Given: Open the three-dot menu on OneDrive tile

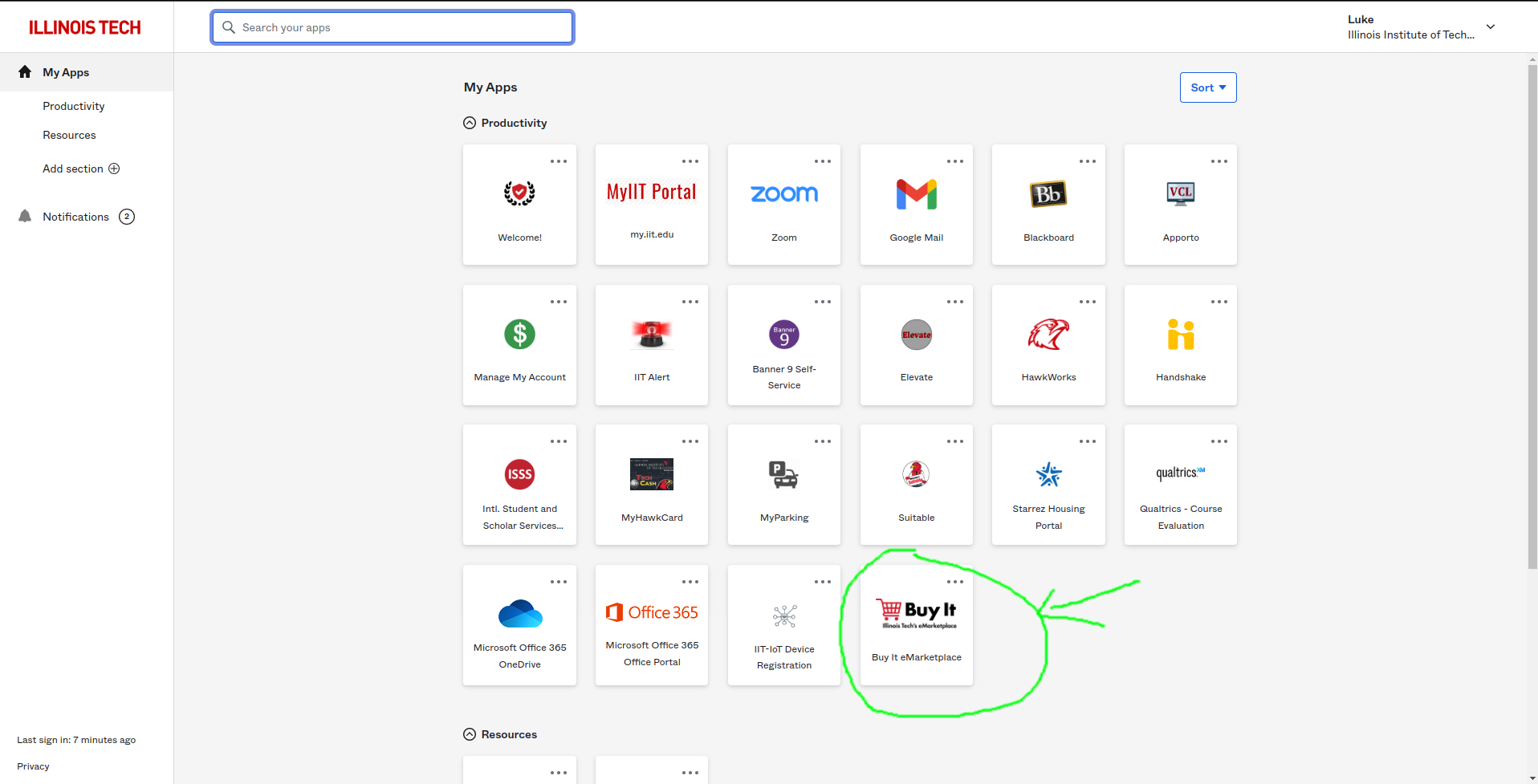Looking at the screenshot, I should 559,582.
